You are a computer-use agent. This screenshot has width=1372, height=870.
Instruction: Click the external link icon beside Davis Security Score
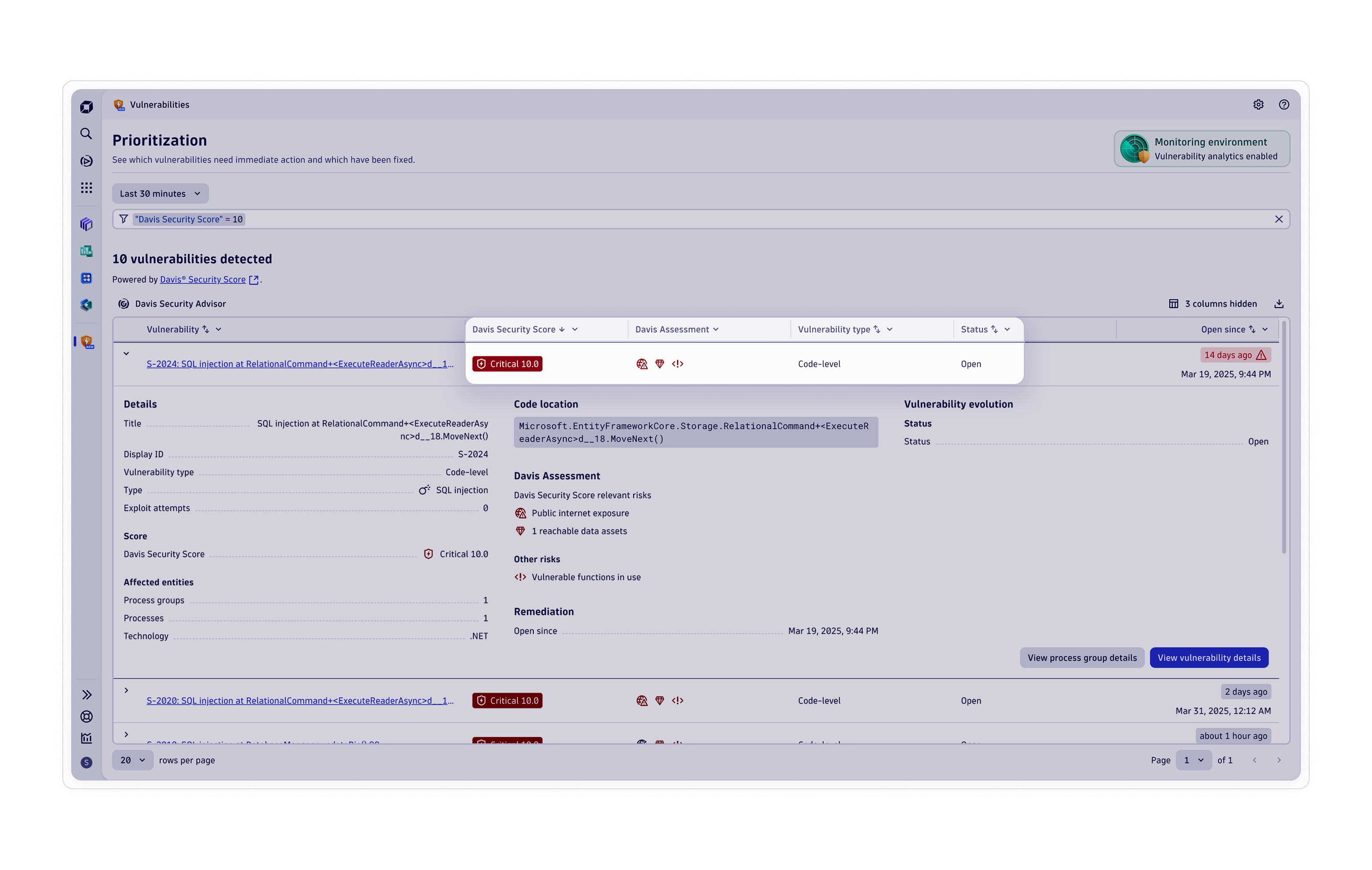[254, 280]
